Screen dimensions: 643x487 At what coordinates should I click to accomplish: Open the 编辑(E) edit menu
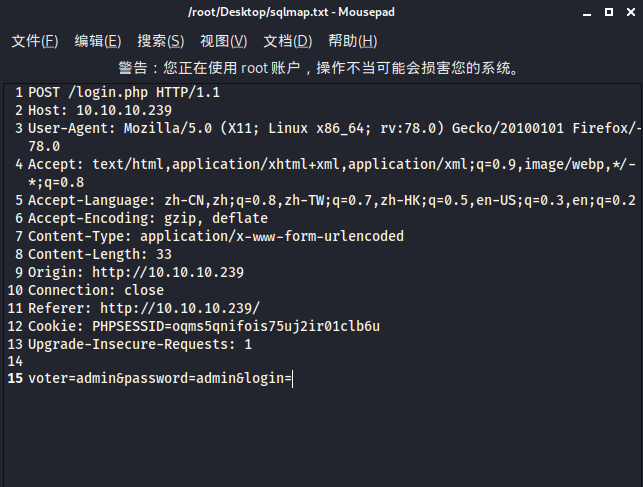[x=98, y=41]
